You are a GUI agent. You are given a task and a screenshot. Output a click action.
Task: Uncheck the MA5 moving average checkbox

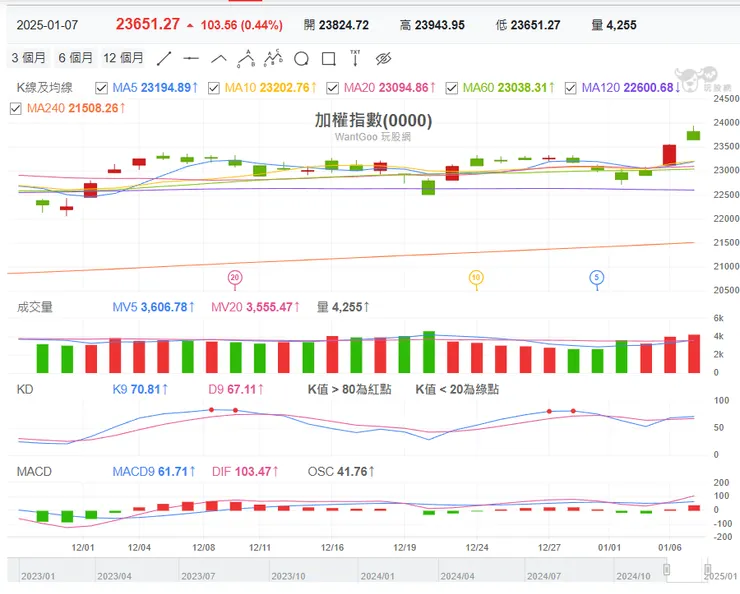coord(101,88)
